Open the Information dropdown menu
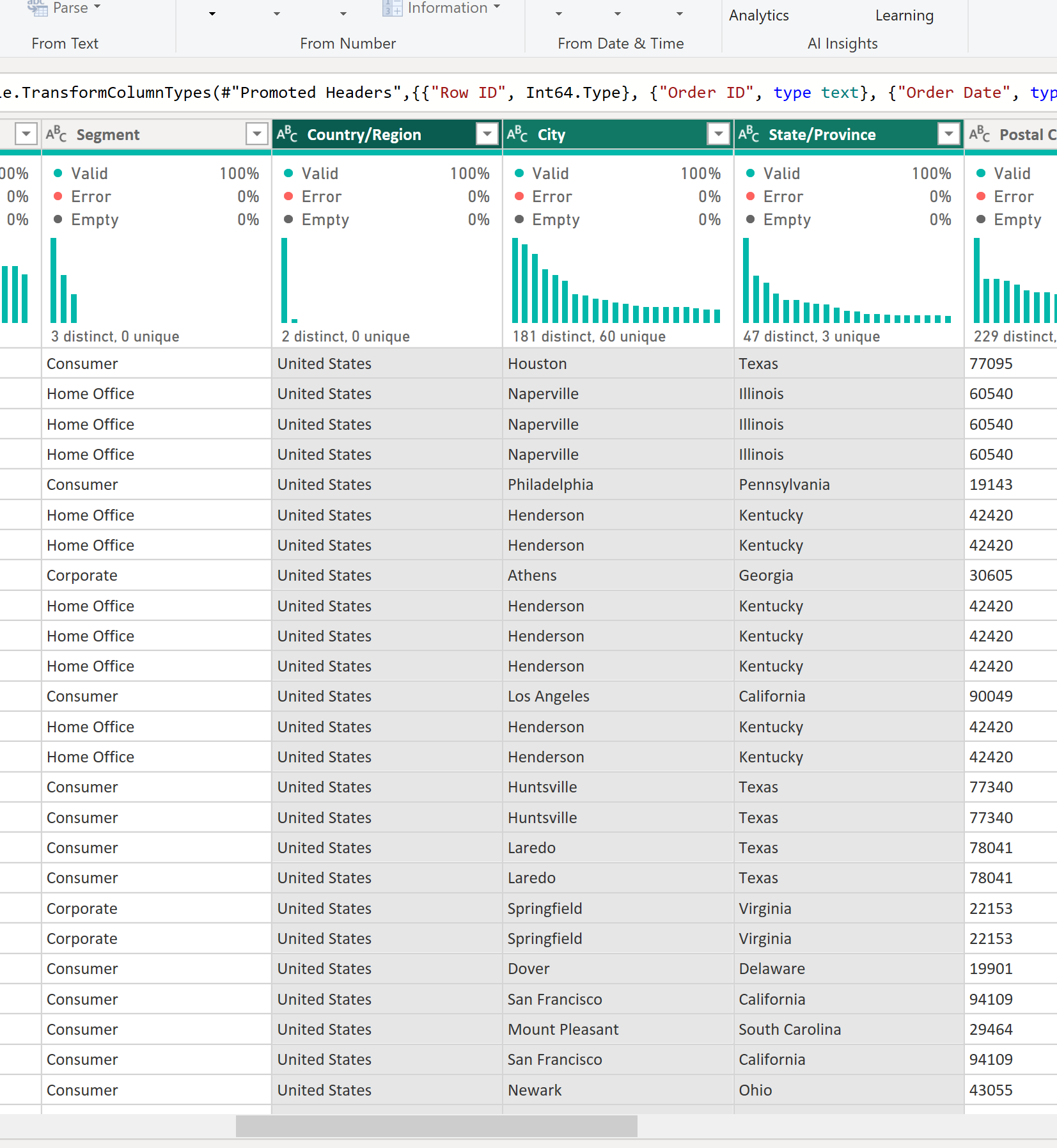1057x1148 pixels. [x=496, y=8]
